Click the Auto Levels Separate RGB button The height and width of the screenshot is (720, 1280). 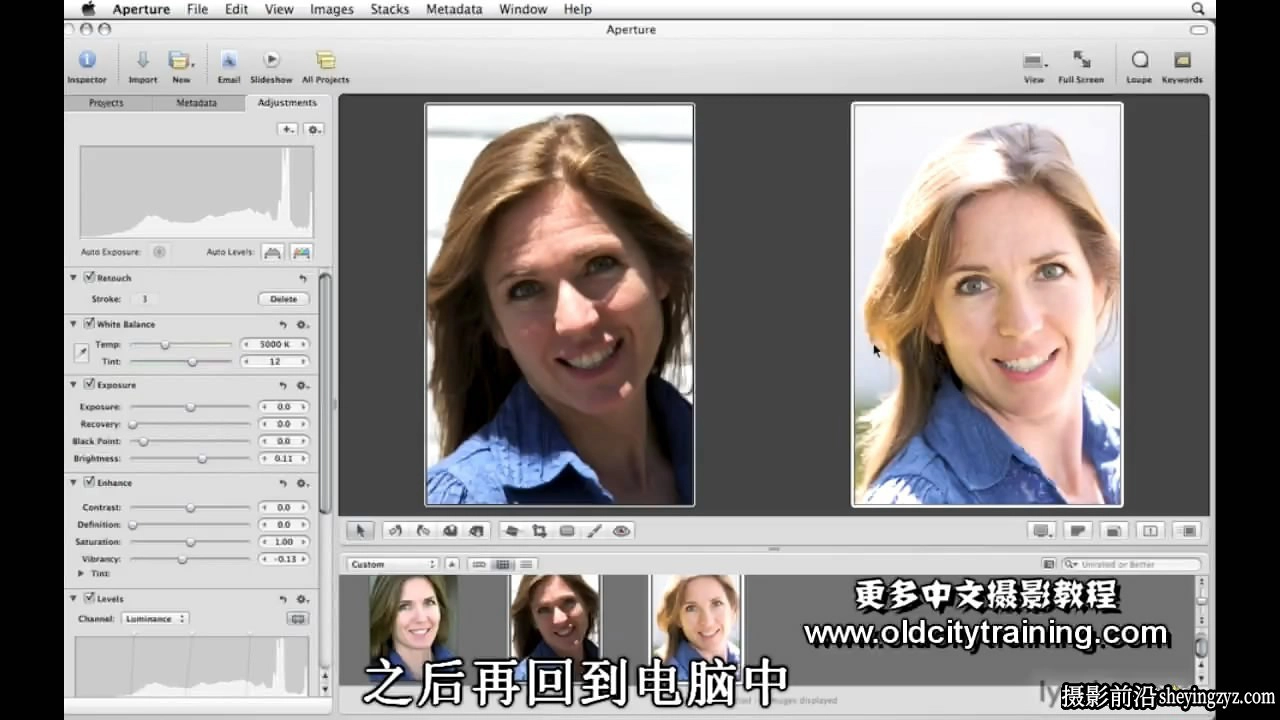click(301, 252)
